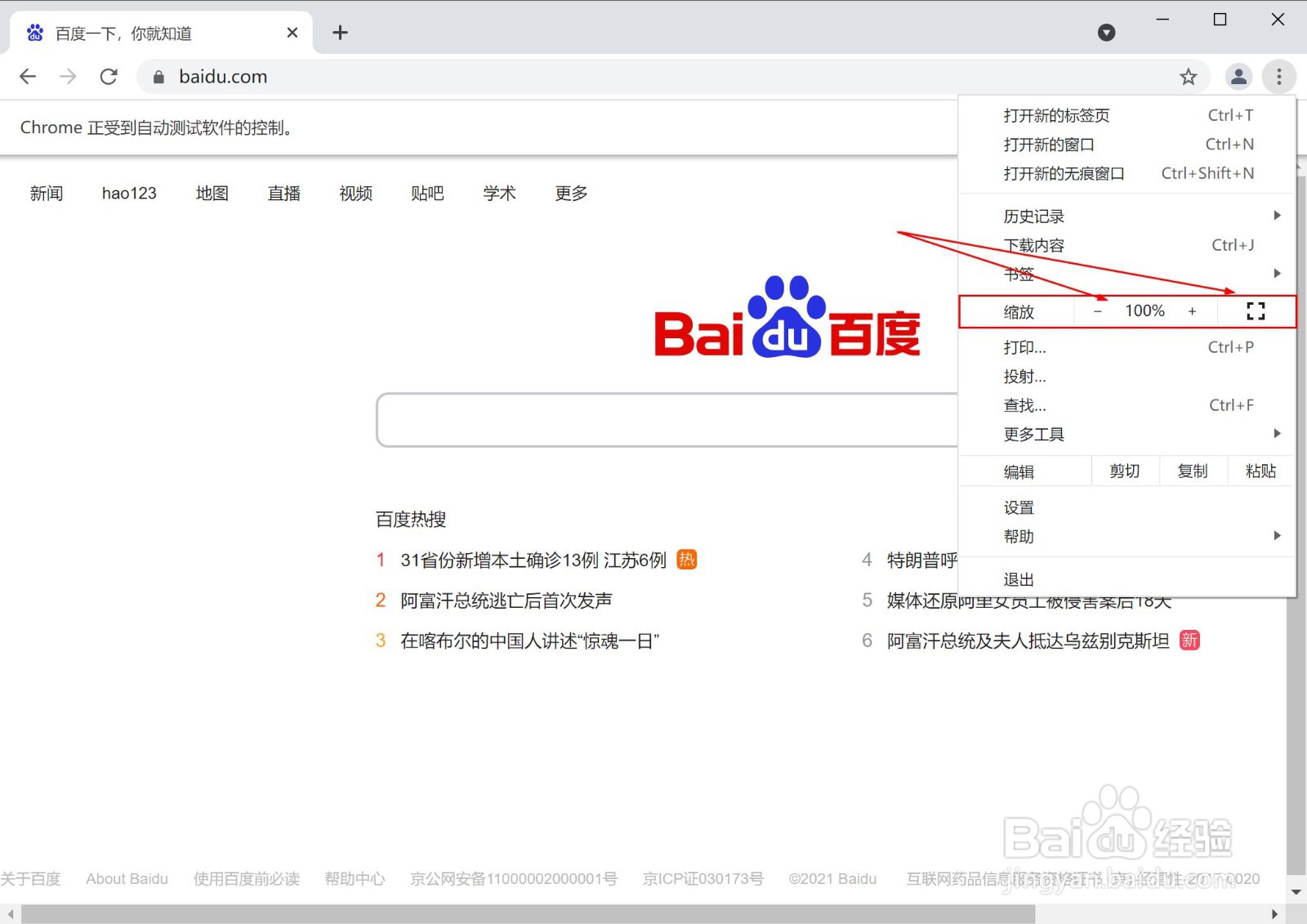Select 打开新的无痕窗口 menu entry

(1127, 173)
